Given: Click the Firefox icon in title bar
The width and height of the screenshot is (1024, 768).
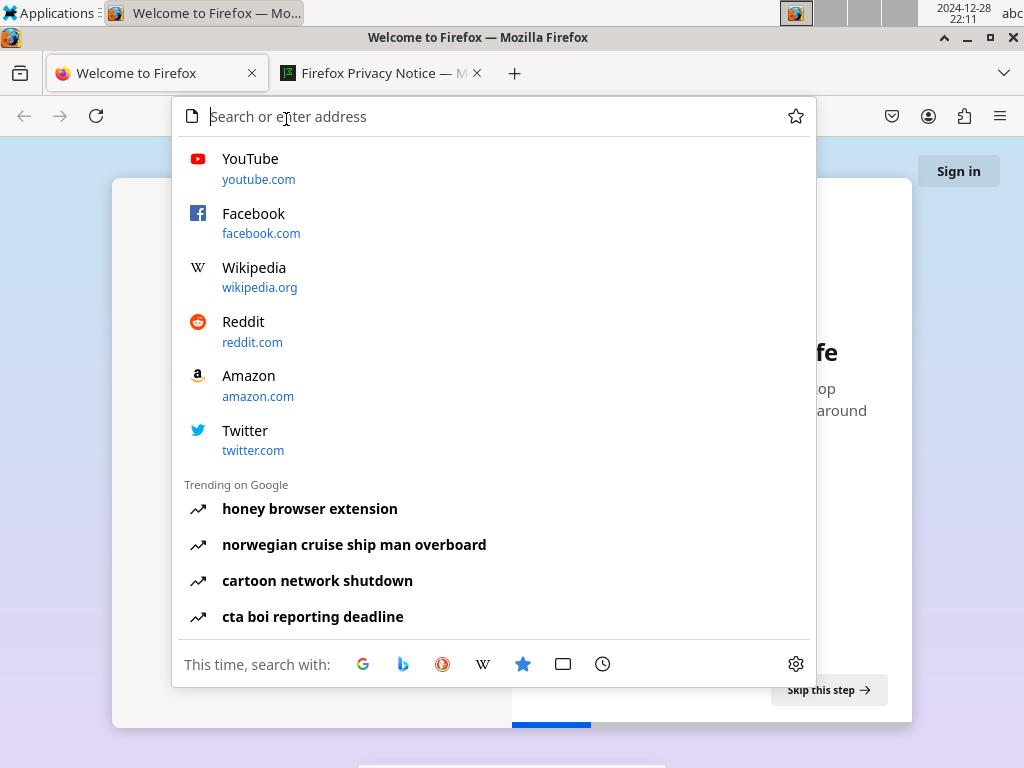Looking at the screenshot, I should [11, 38].
